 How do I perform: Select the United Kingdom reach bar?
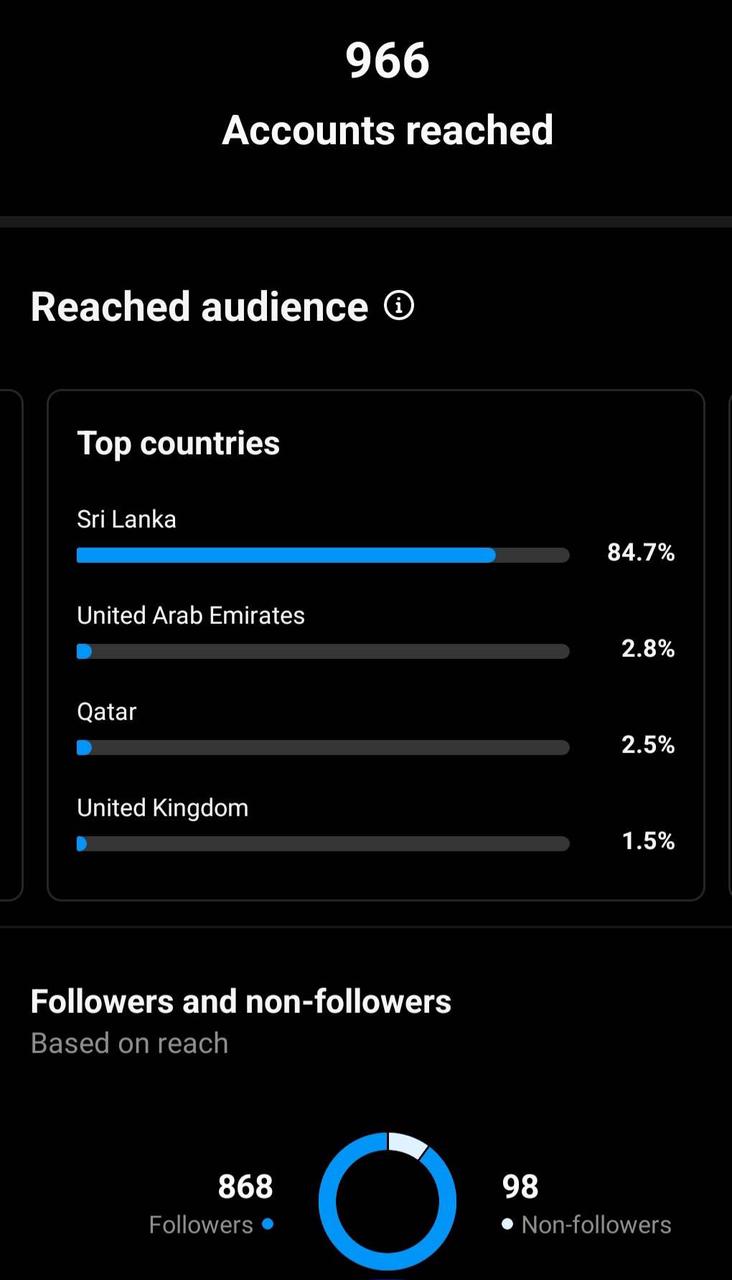click(322, 843)
